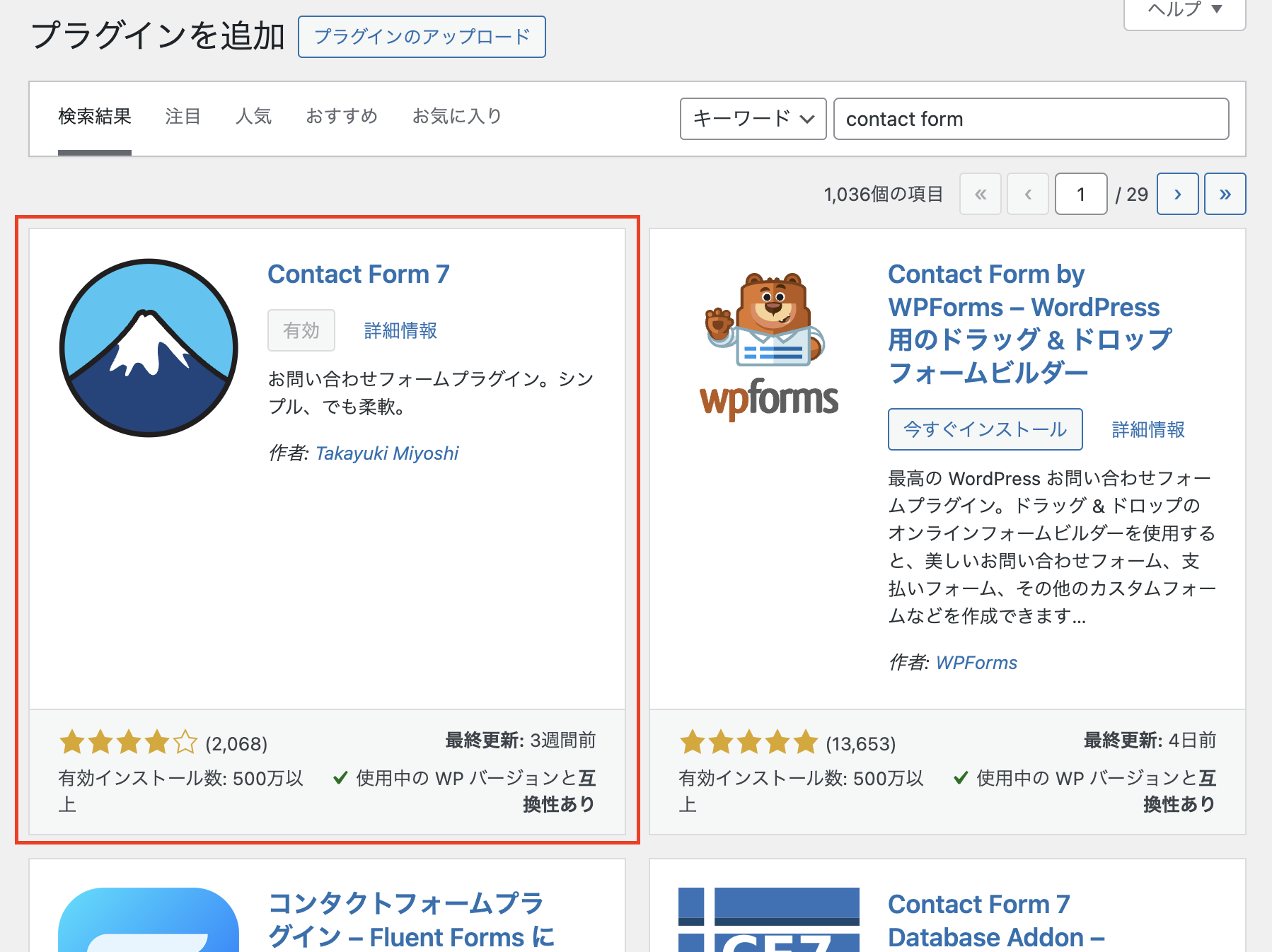Click the Contact Form 7 Mount Fuji icon
The height and width of the screenshot is (952, 1272).
(149, 348)
